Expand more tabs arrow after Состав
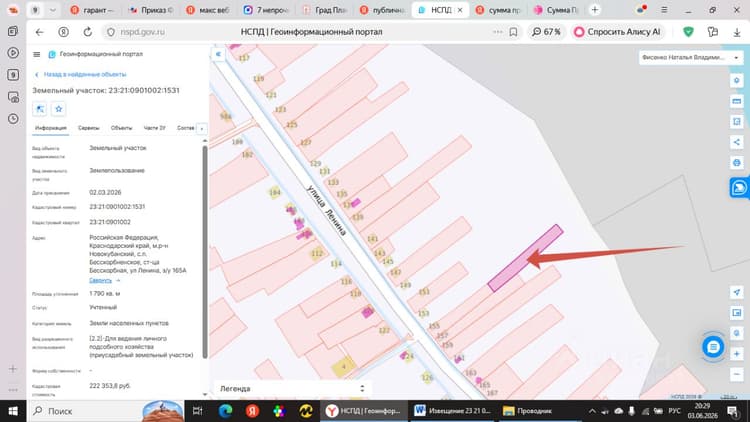This screenshot has height=422, width=750. click(201, 129)
